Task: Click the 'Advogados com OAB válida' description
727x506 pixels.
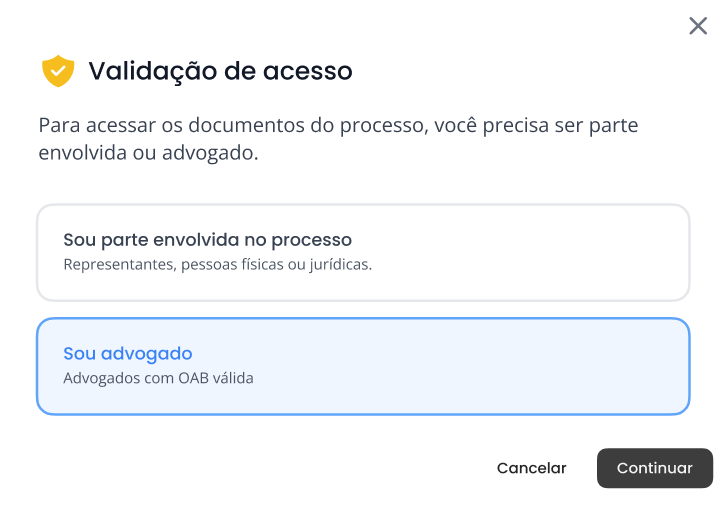Action: coord(158,378)
